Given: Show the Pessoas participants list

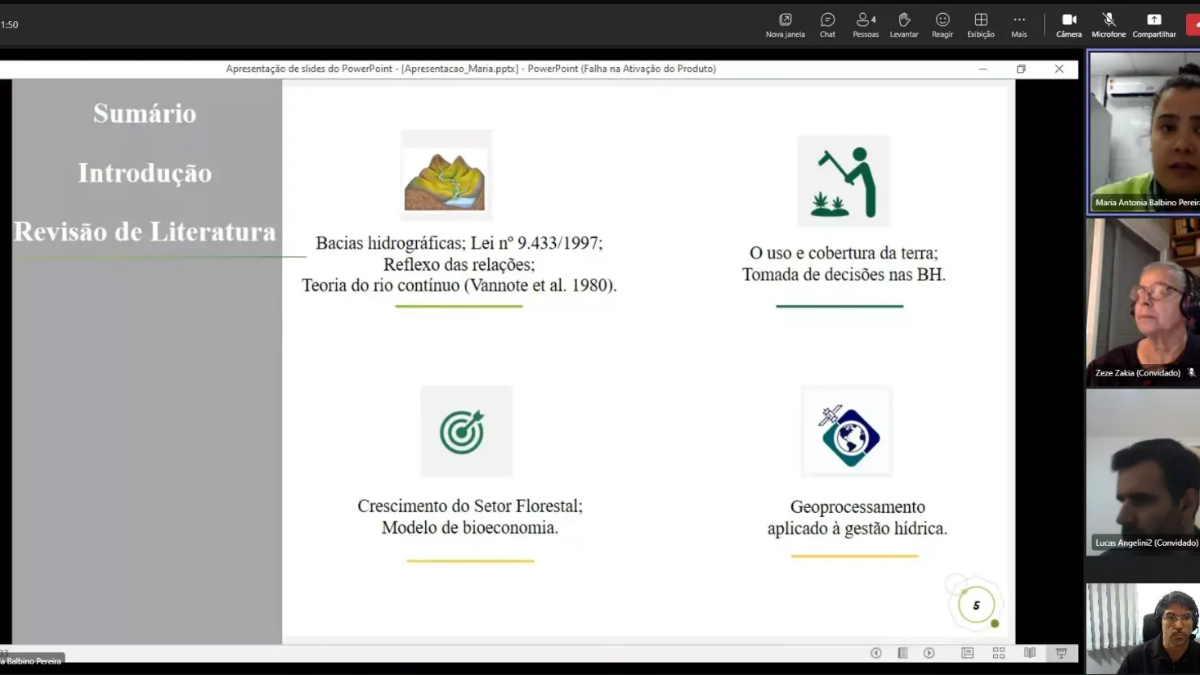Looking at the screenshot, I should 865,25.
